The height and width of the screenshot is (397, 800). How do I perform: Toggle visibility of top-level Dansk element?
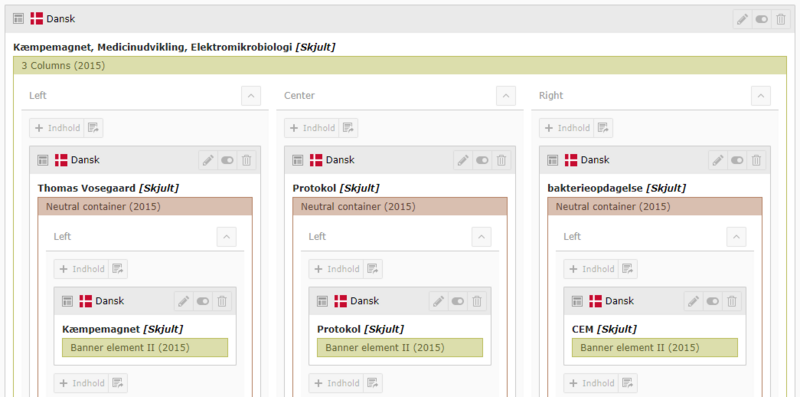[762, 19]
